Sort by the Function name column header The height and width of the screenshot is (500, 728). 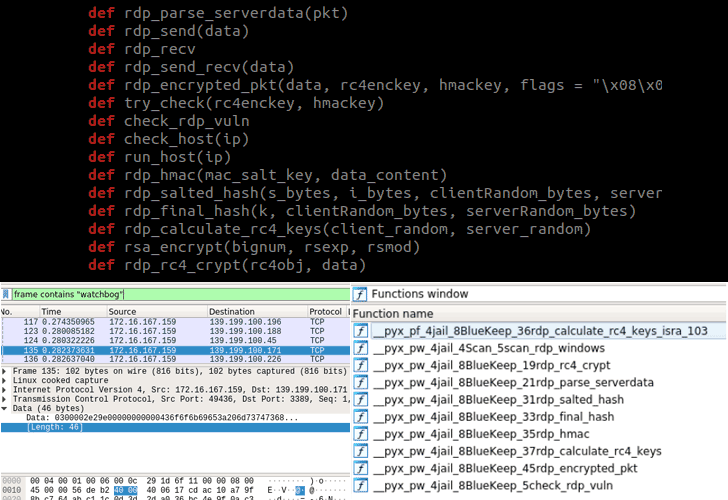click(x=539, y=314)
